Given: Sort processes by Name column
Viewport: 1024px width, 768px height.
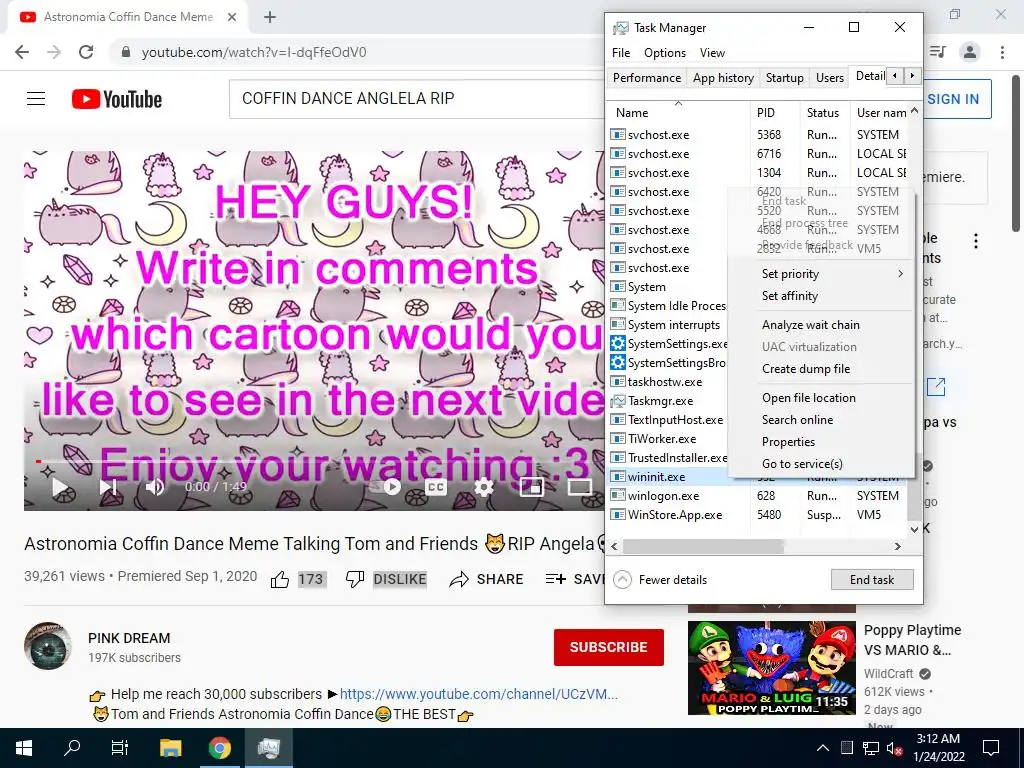Looking at the screenshot, I should (678, 112).
